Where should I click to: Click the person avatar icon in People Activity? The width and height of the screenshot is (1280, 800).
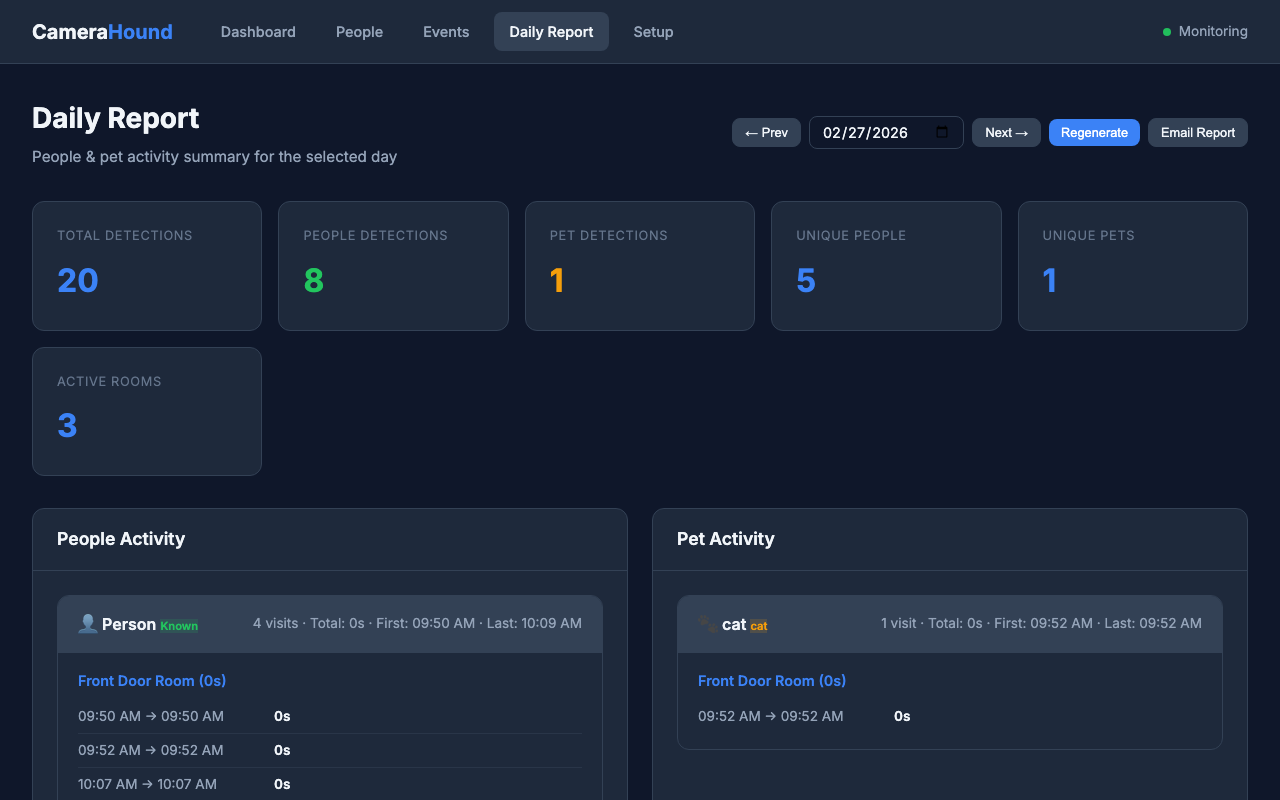pos(87,623)
